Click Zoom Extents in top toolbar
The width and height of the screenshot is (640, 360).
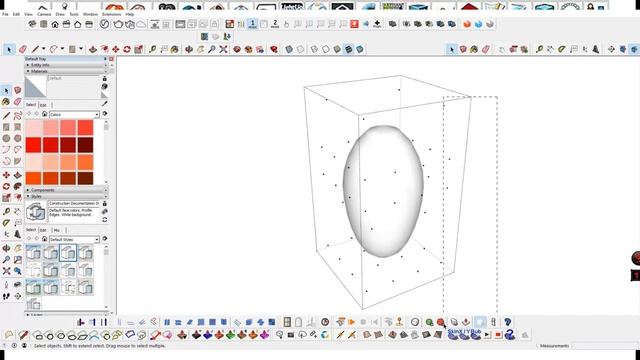223,49
